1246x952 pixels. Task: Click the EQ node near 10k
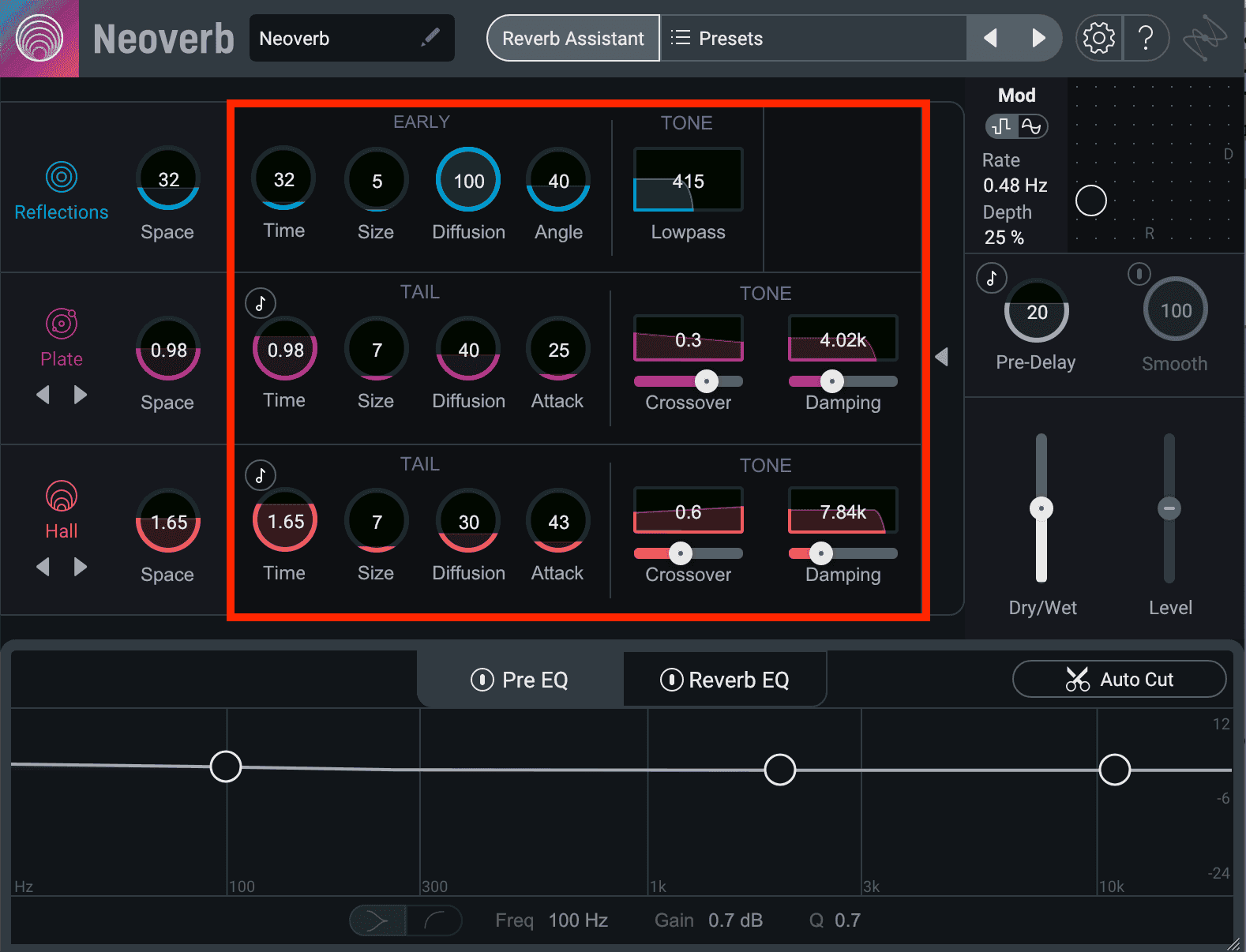pyautogui.click(x=1115, y=770)
